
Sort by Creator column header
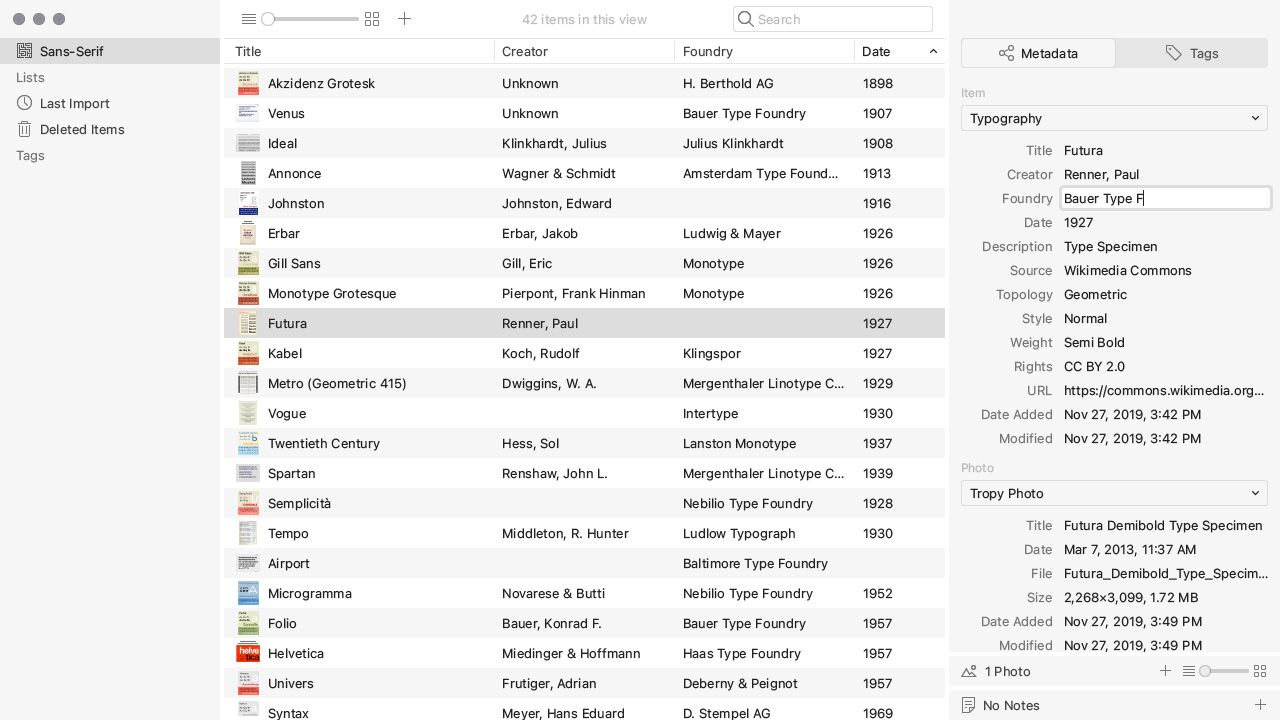[x=585, y=51]
